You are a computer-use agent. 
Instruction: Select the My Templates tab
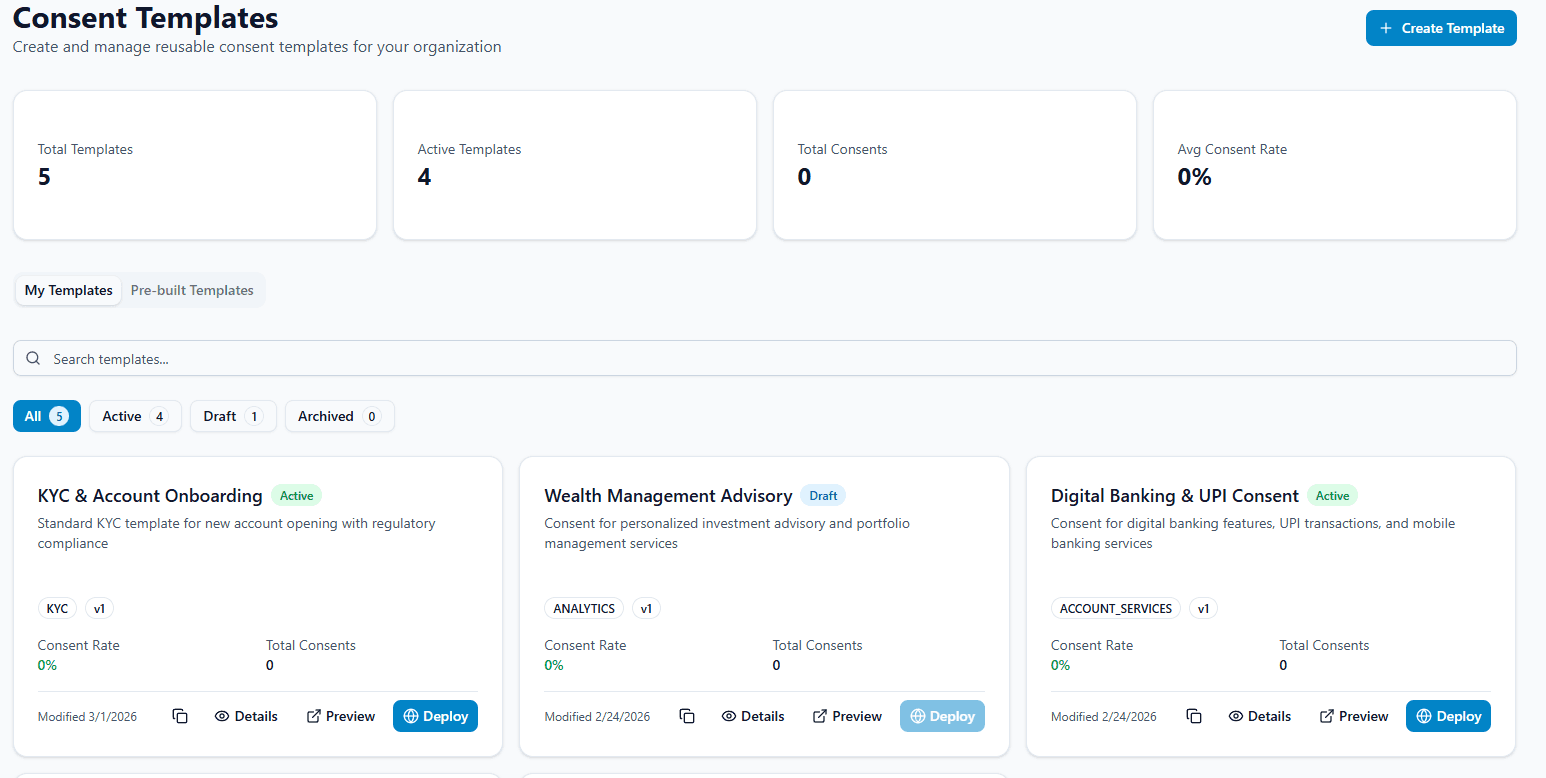tap(68, 290)
